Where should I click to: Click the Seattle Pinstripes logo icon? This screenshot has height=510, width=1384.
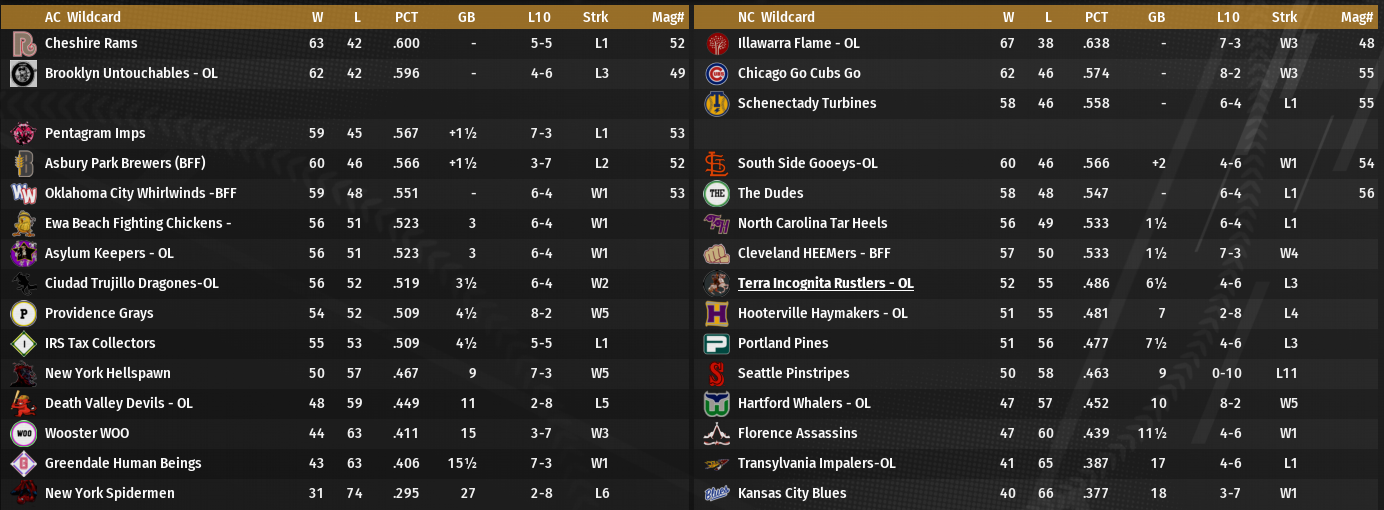(716, 374)
